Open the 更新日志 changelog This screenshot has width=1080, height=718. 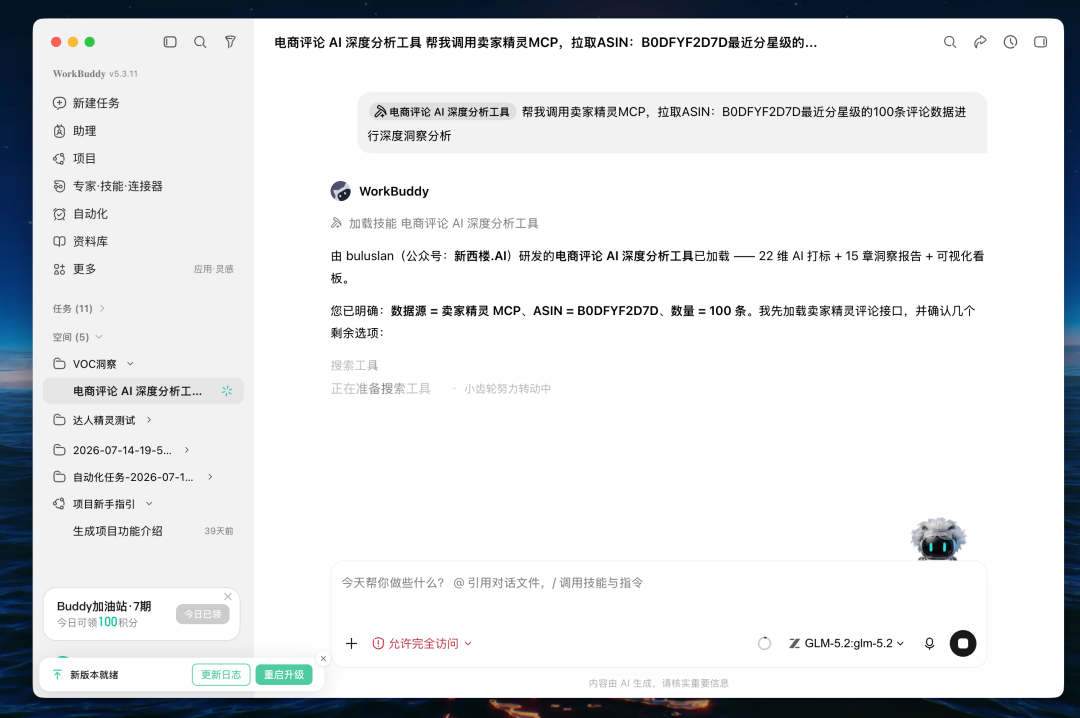(x=220, y=675)
